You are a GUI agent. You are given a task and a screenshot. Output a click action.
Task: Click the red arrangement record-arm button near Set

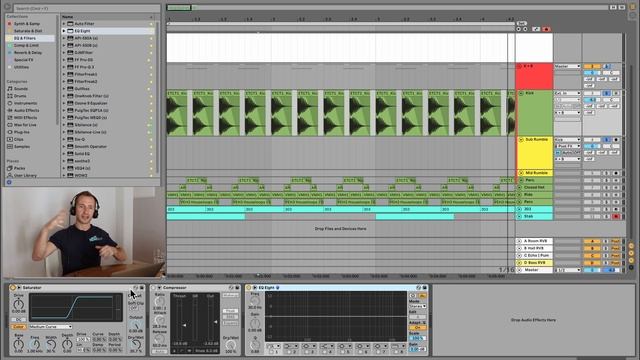pyautogui.click(x=546, y=29)
